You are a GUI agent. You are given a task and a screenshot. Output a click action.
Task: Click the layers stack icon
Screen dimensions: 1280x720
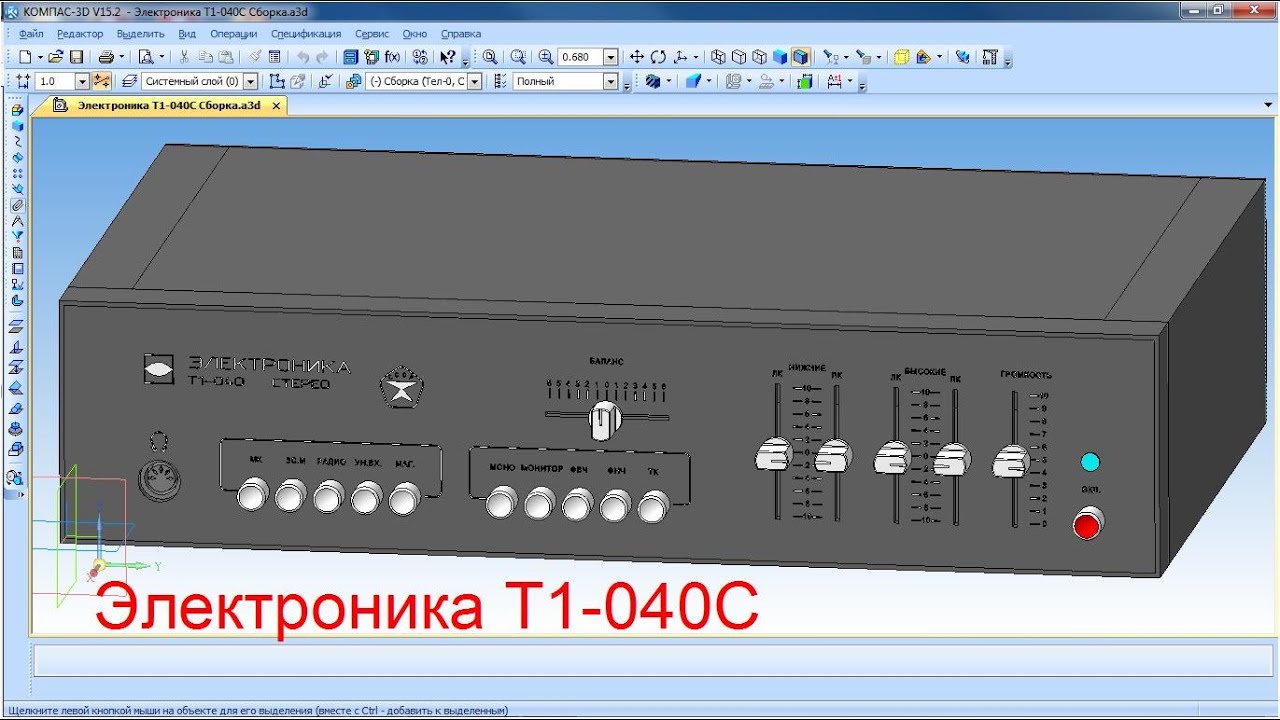tap(129, 82)
